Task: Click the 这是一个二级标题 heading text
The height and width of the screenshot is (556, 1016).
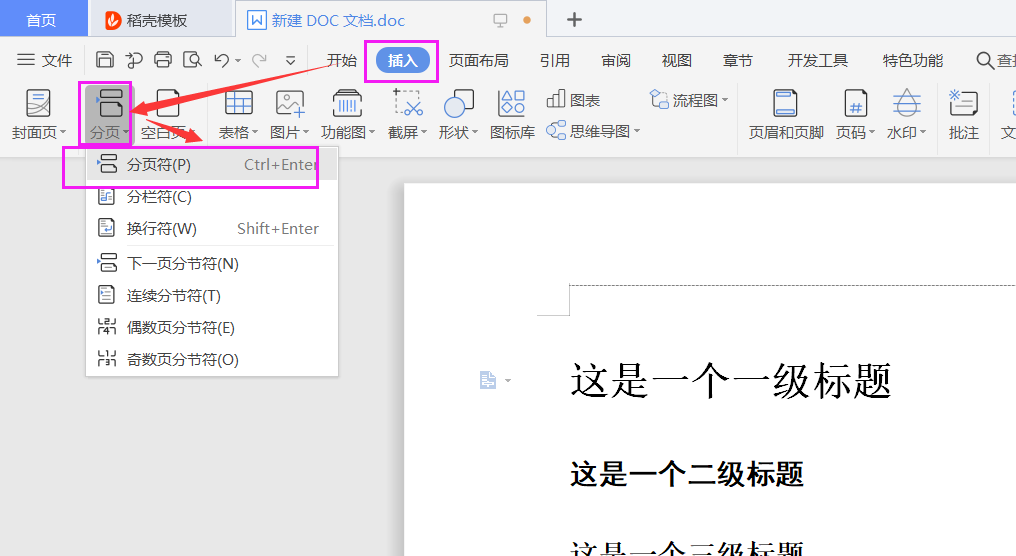Action: 687,474
